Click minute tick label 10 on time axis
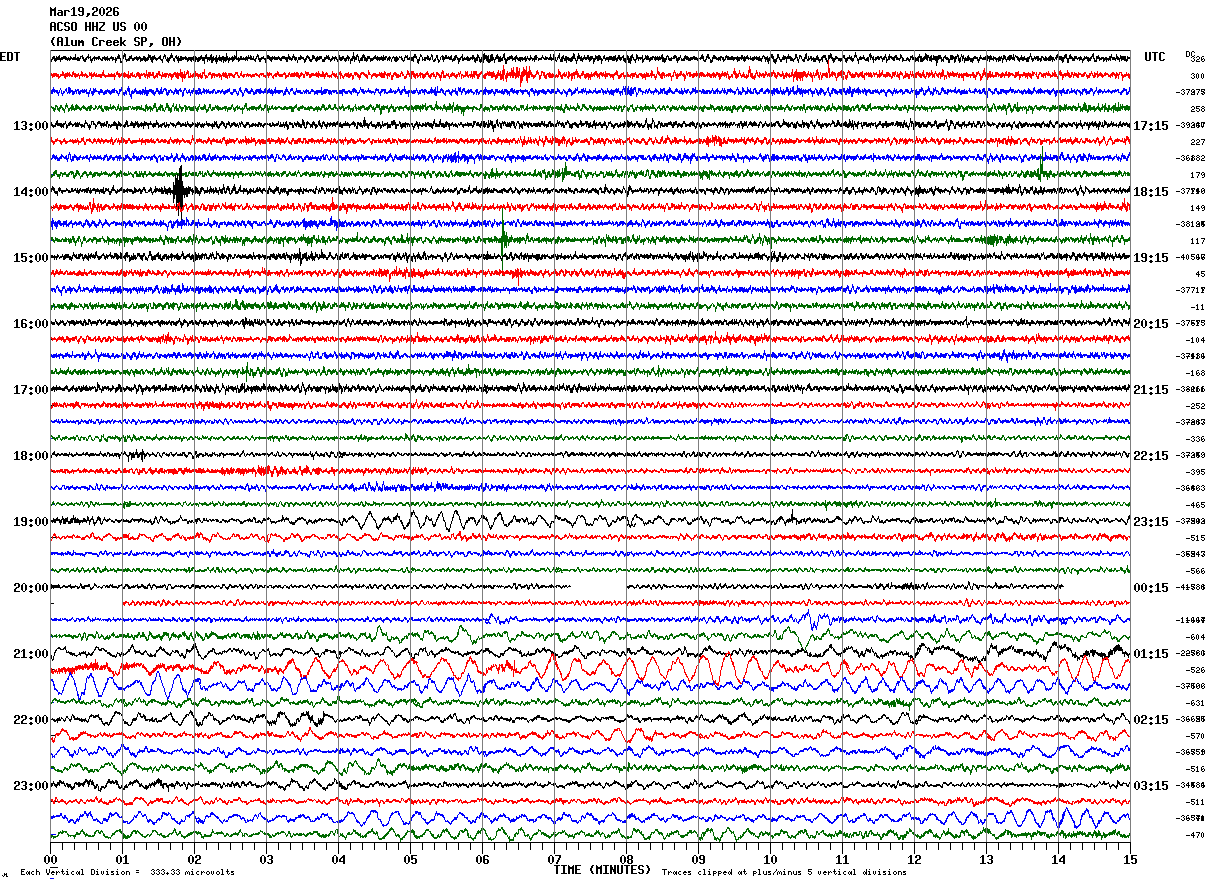The image size is (1210, 886). click(770, 859)
